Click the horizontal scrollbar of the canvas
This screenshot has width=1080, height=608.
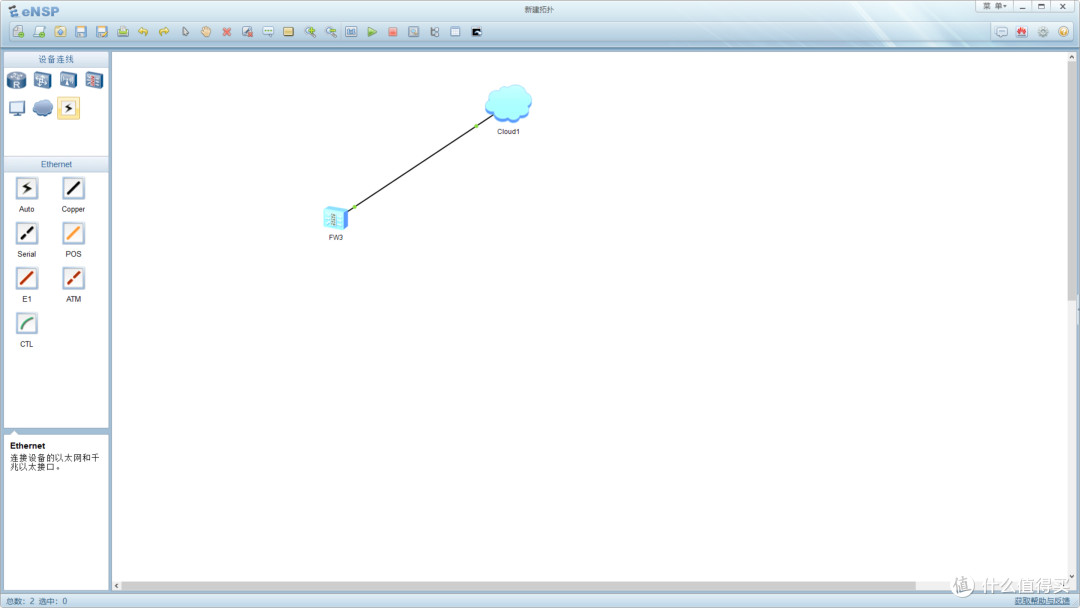click(x=518, y=586)
